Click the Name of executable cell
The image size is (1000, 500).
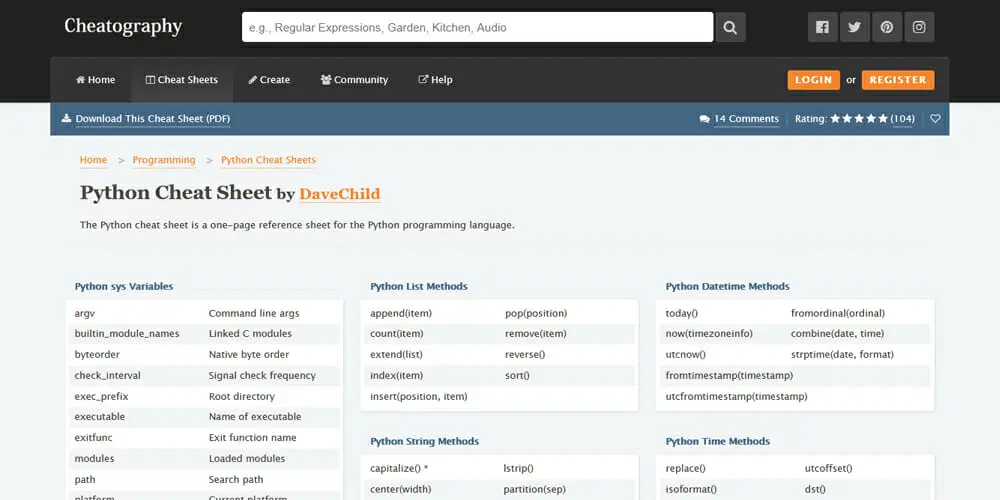click(x=255, y=416)
